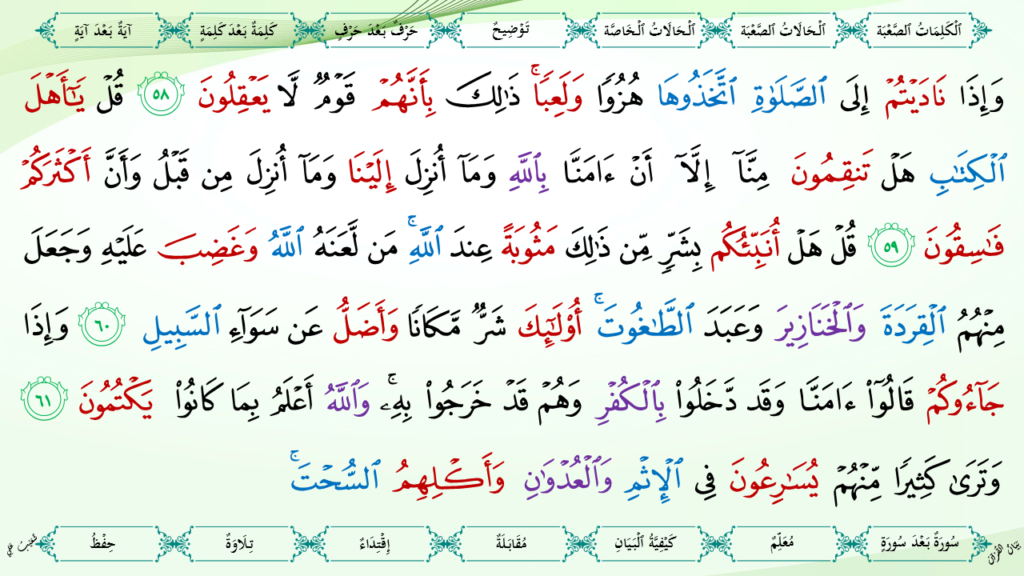Click the red word فَٰسِقُونَ
The height and width of the screenshot is (576, 1024).
[x=964, y=248]
